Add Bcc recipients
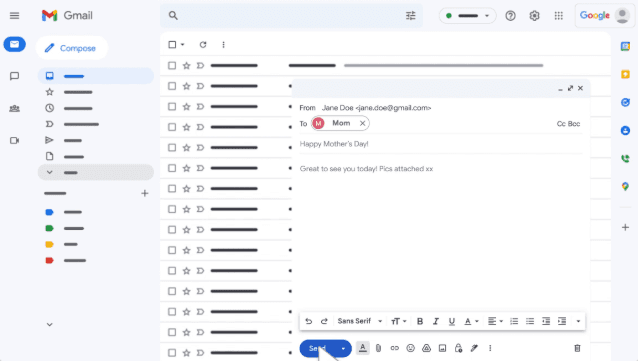The image size is (638, 361). [574, 124]
